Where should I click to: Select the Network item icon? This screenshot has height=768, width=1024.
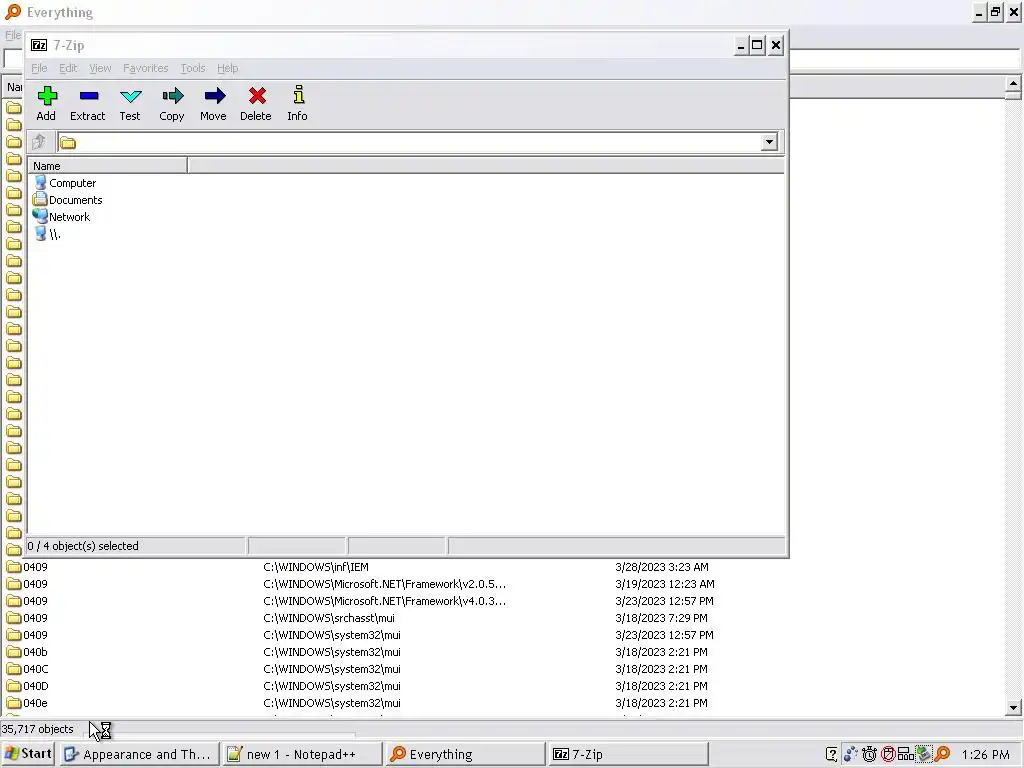40,216
